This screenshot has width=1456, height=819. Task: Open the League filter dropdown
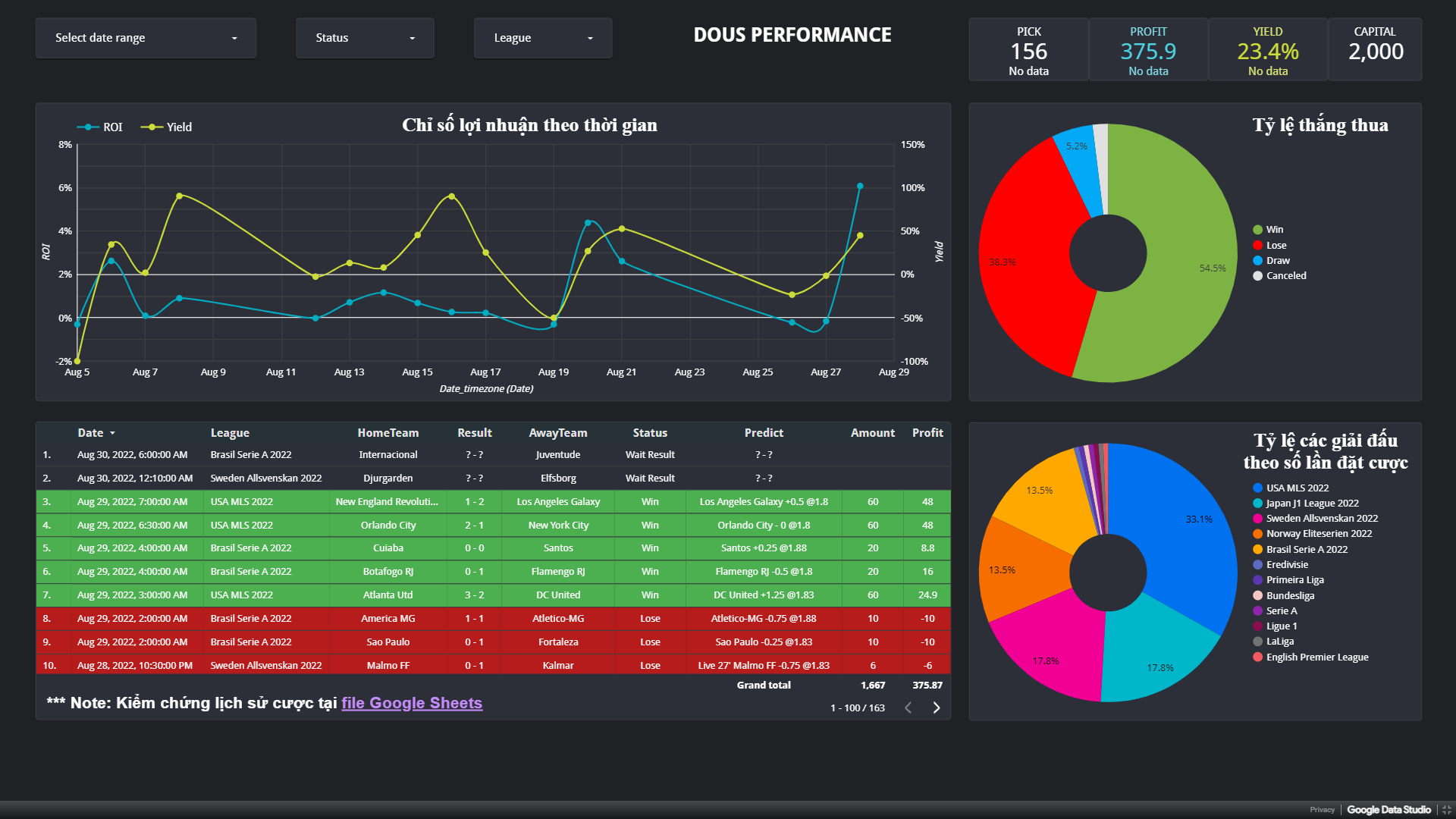(542, 38)
